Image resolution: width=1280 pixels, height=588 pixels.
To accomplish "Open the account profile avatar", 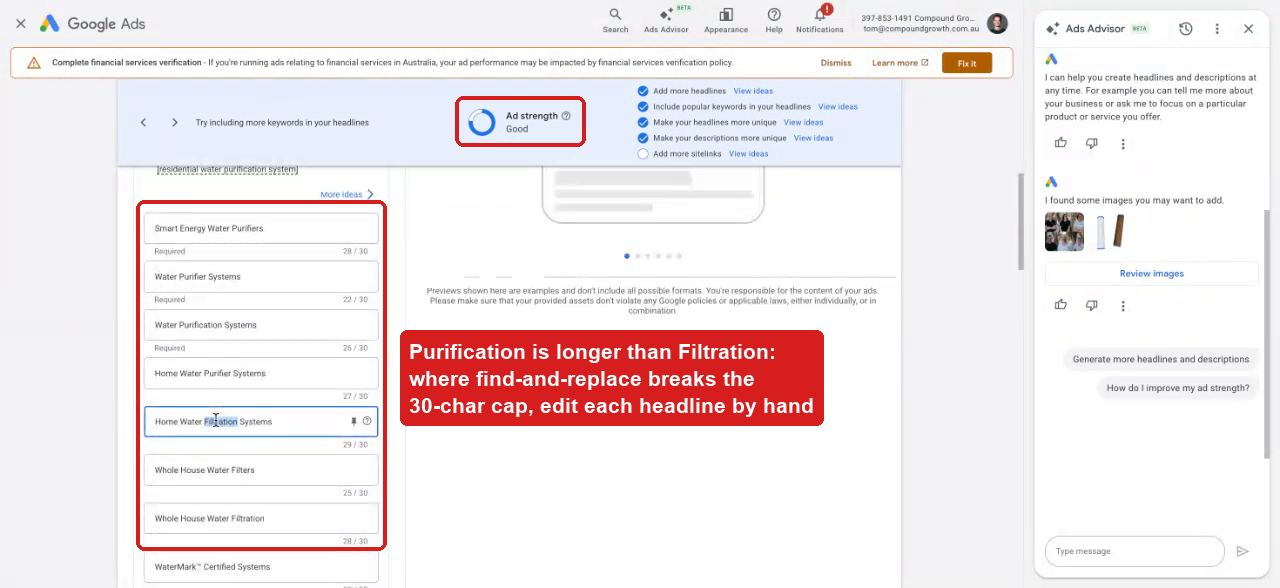I will click(997, 23).
